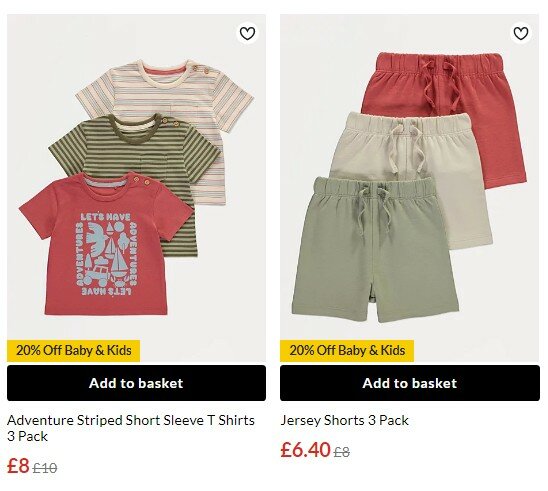Add Jersey Shorts 3 Pack to basket
Image resolution: width=548 pixels, height=491 pixels.
pos(410,383)
